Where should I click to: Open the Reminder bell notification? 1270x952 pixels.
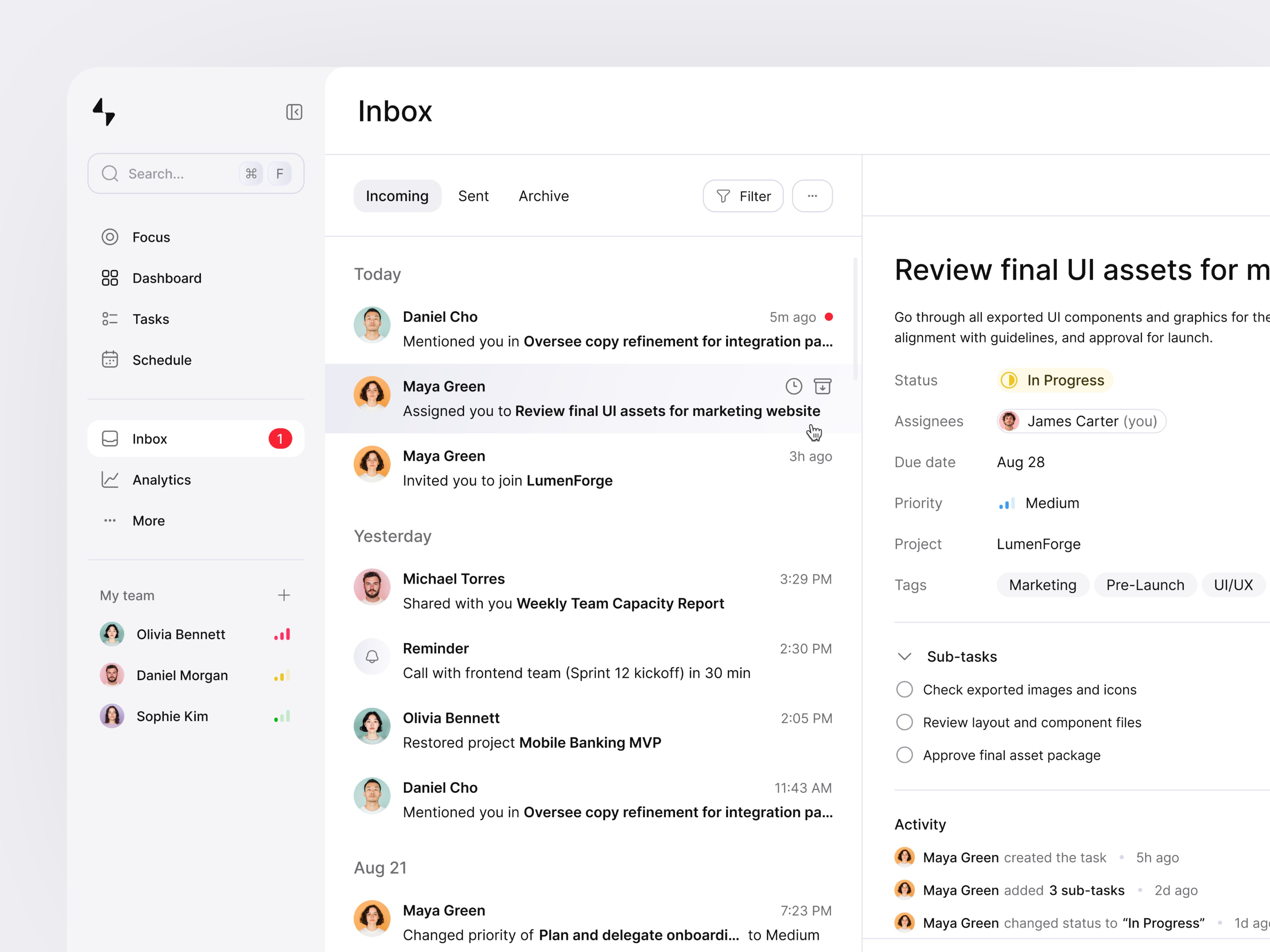coord(372,656)
